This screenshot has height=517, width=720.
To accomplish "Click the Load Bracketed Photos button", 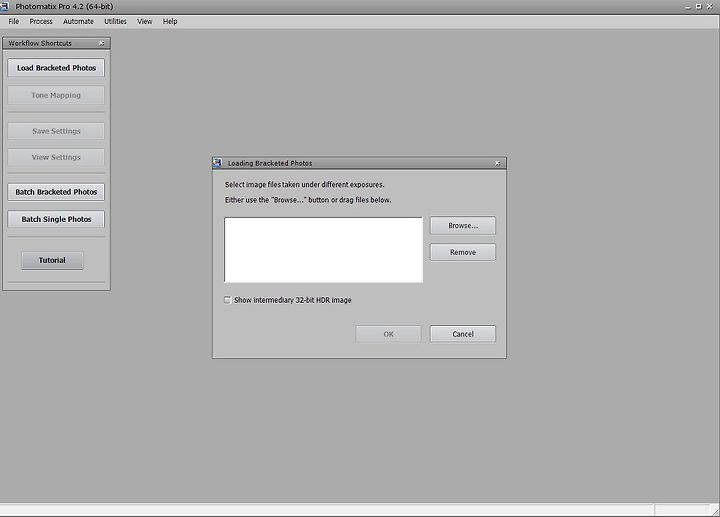I will point(56,68).
